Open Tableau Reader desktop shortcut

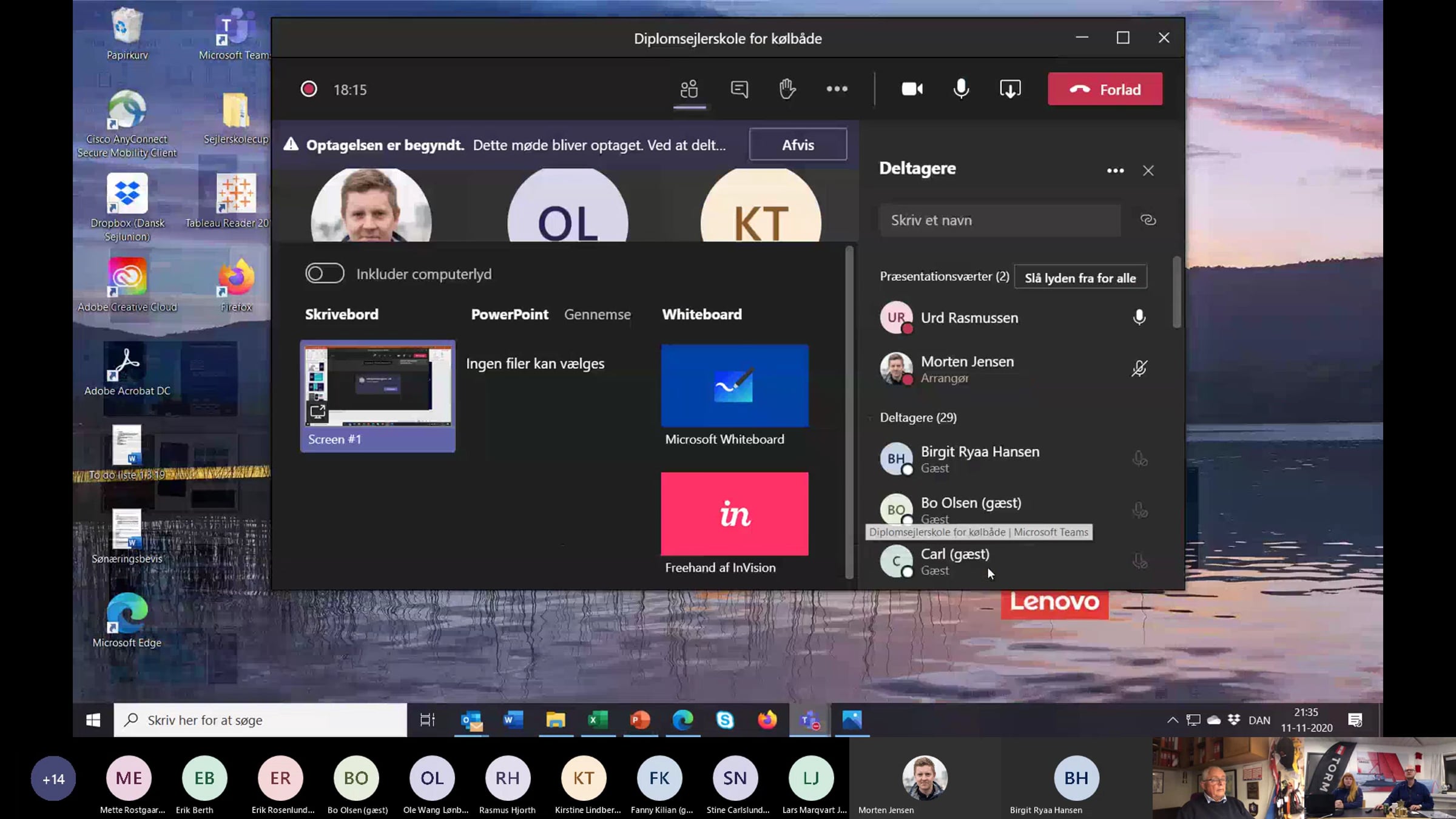[x=227, y=201]
